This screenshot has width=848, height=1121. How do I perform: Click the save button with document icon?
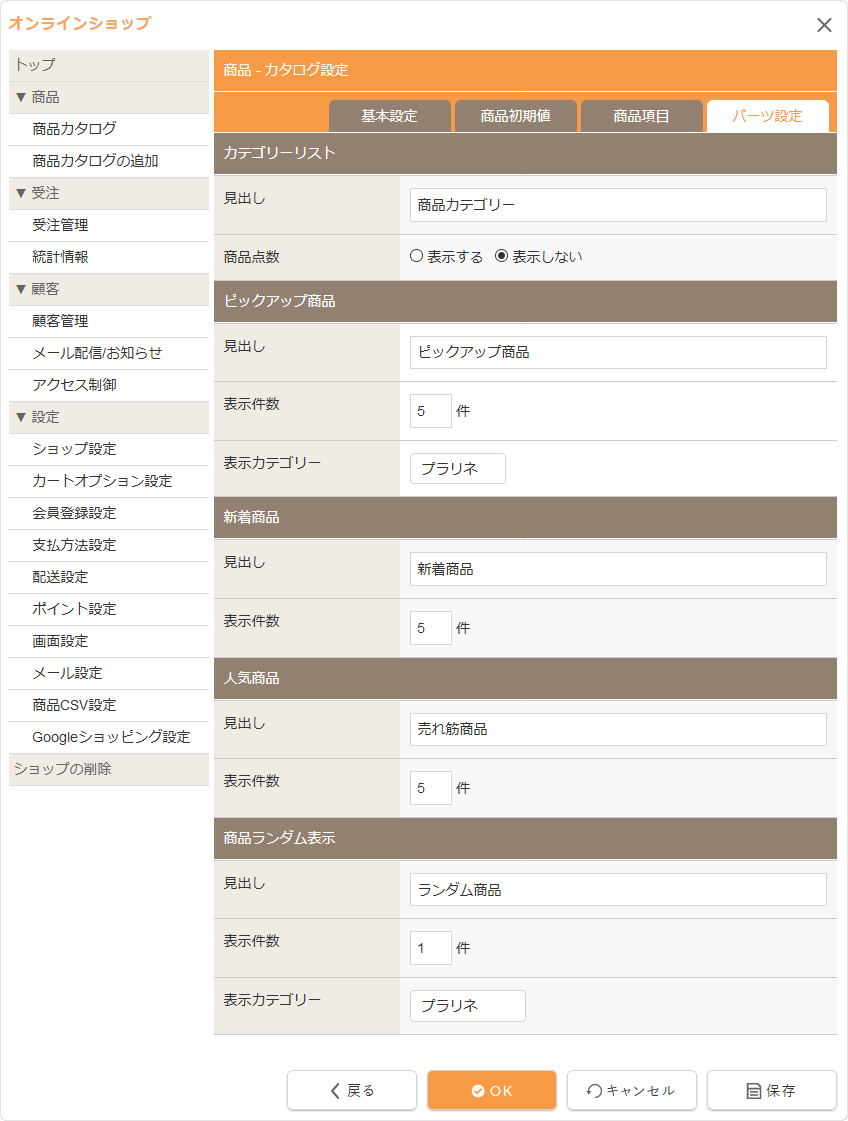point(771,1090)
